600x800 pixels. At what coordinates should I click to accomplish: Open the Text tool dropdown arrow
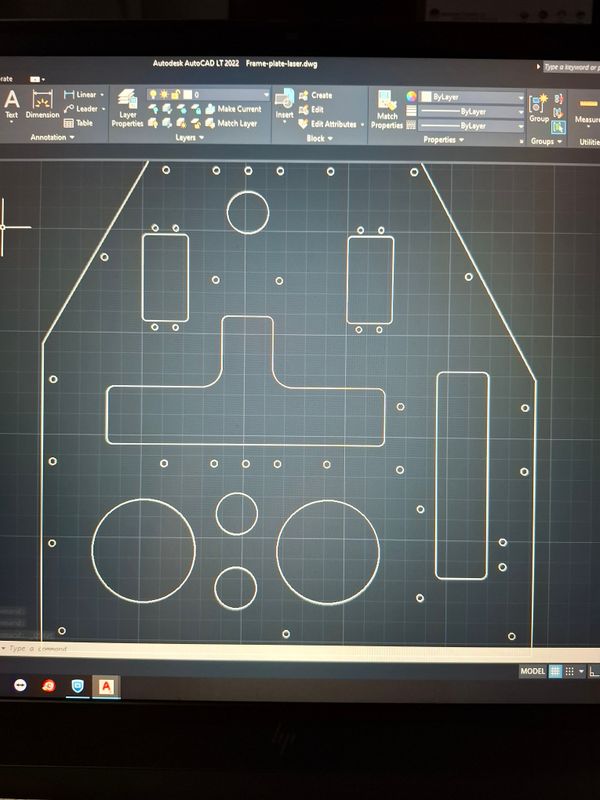pyautogui.click(x=11, y=123)
